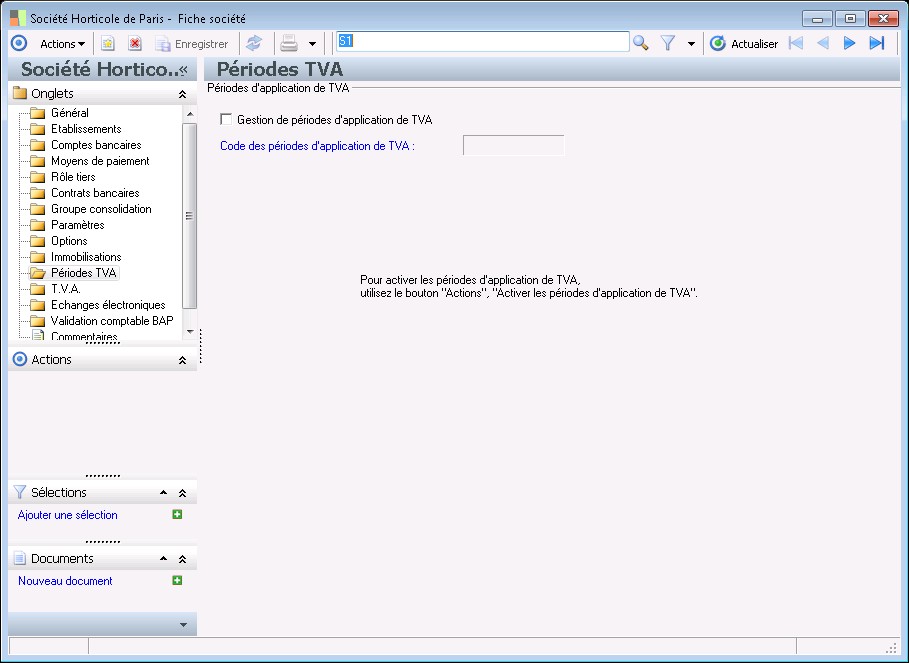Click the refresh arrows icon
Screen dimensions: 909x663
(x=254, y=43)
